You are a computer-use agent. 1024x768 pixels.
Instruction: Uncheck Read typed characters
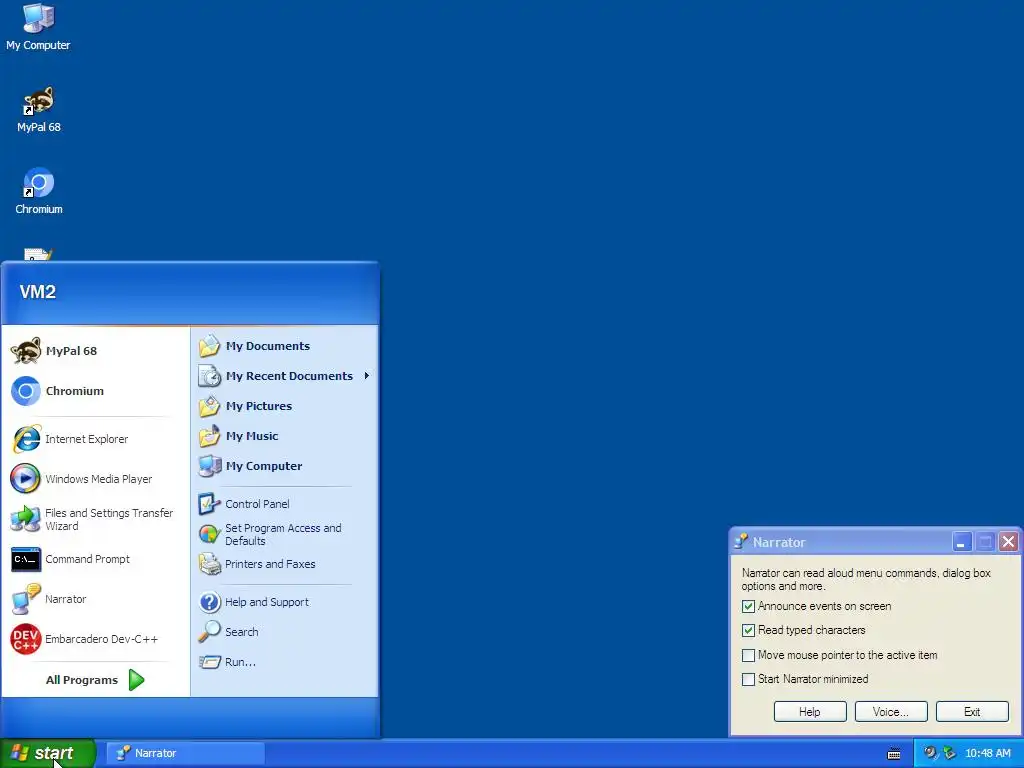click(748, 631)
